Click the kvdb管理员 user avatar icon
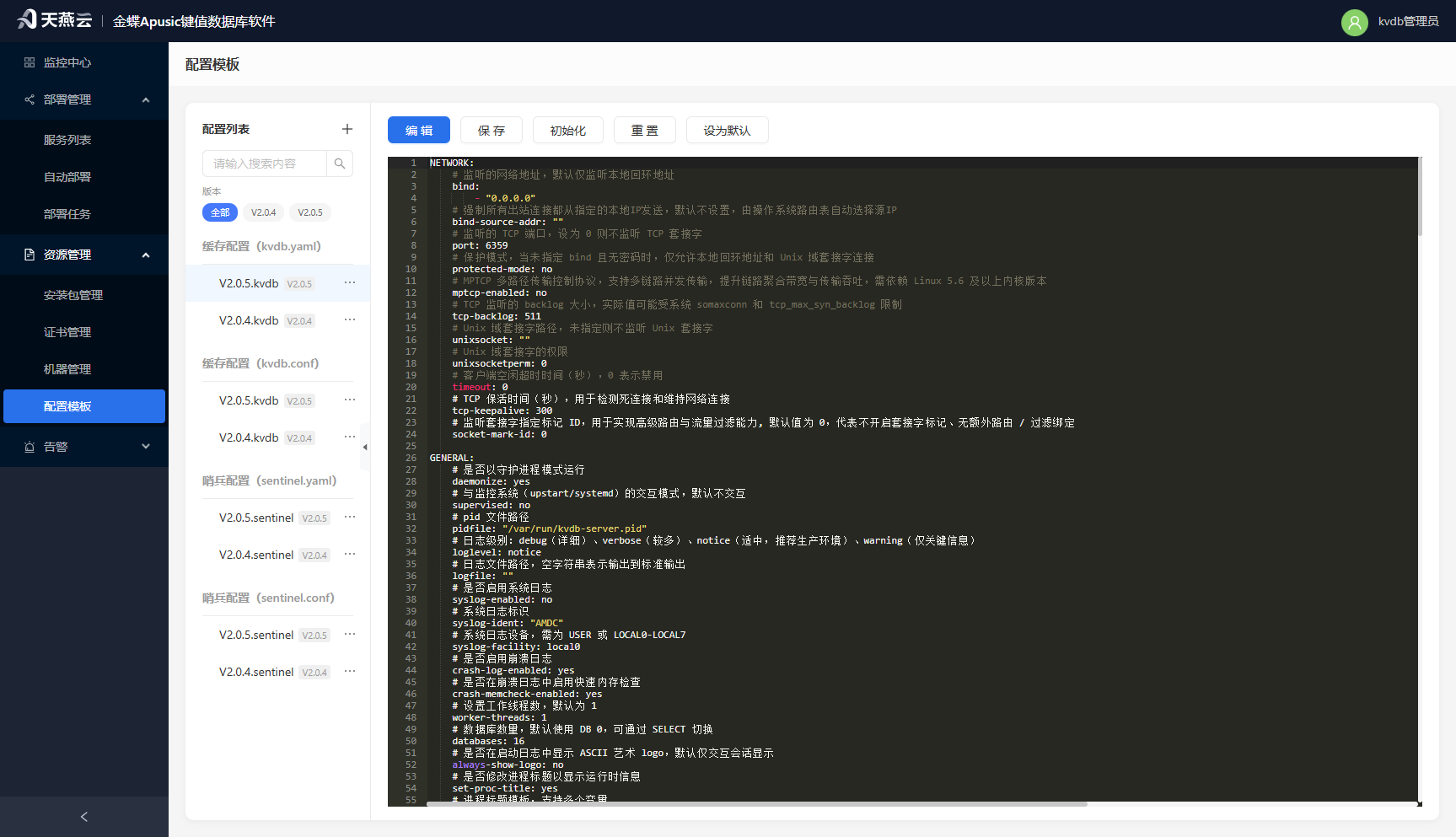Viewport: 1456px width, 837px height. click(x=1354, y=22)
